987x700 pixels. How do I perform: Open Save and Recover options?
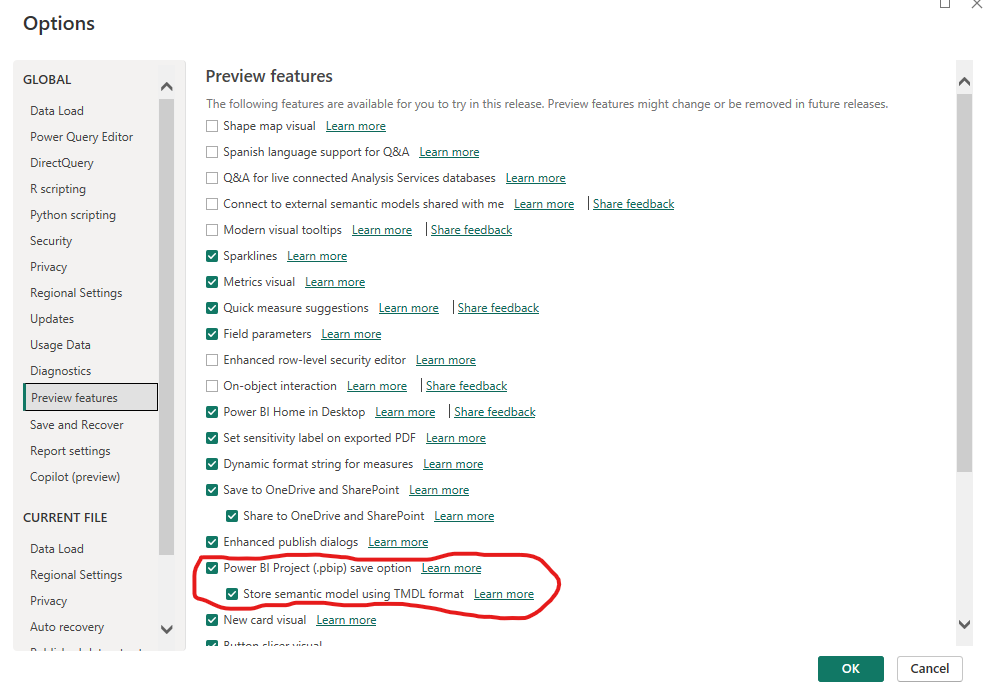(77, 425)
